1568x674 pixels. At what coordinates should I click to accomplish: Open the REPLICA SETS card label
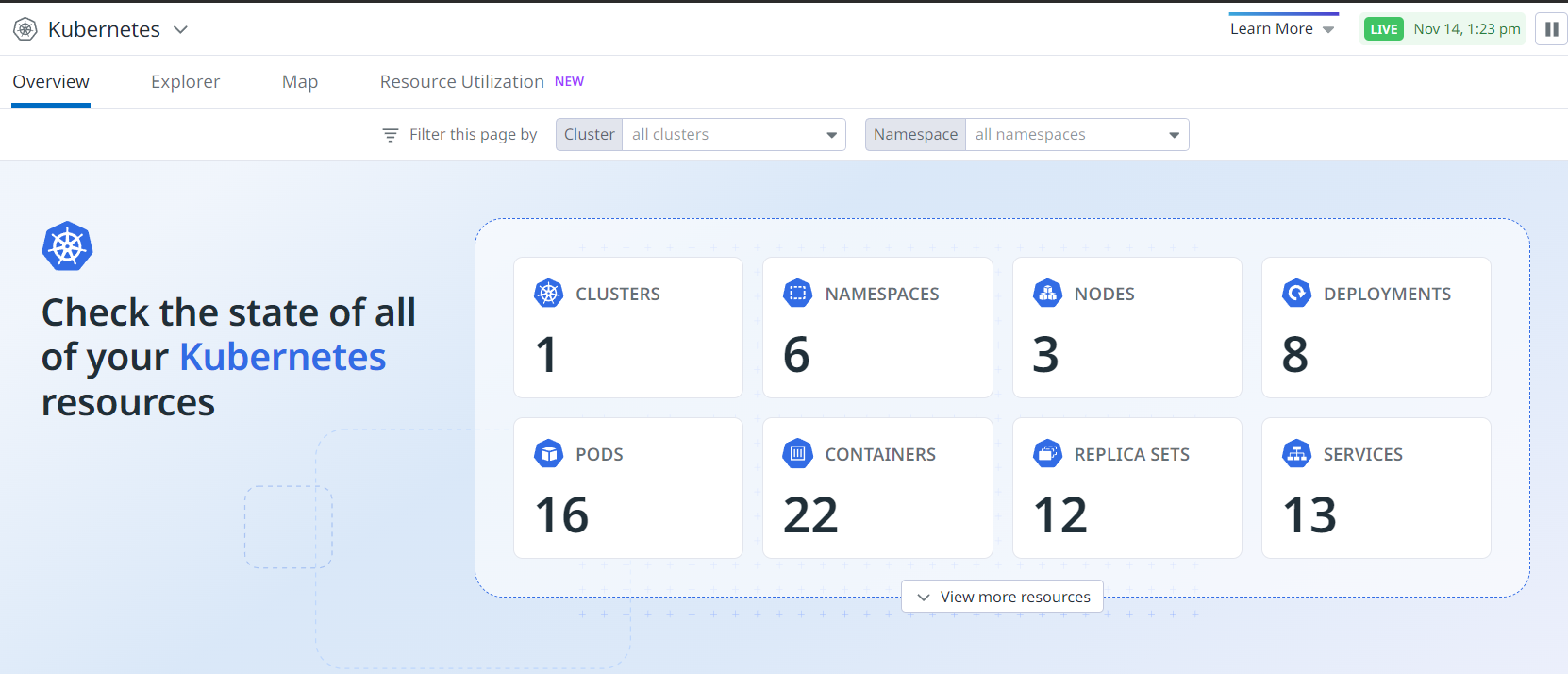point(1132,454)
